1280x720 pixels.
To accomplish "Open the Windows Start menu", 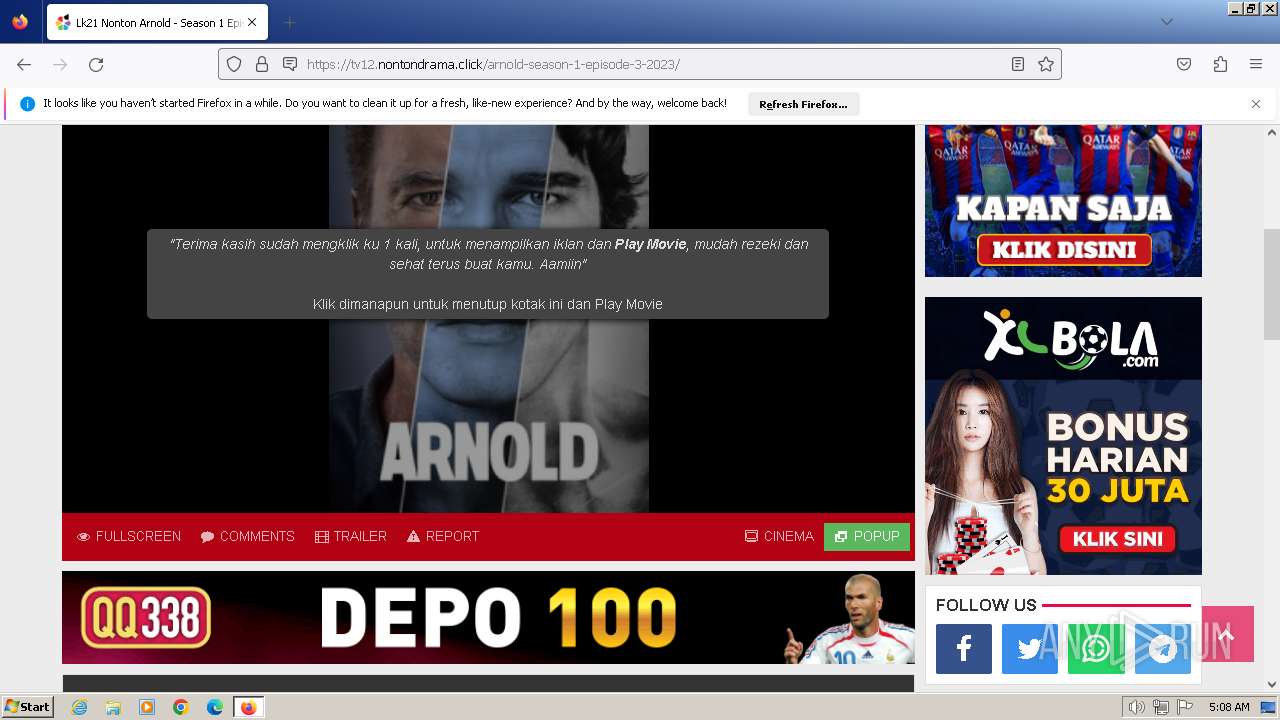I will click(27, 707).
